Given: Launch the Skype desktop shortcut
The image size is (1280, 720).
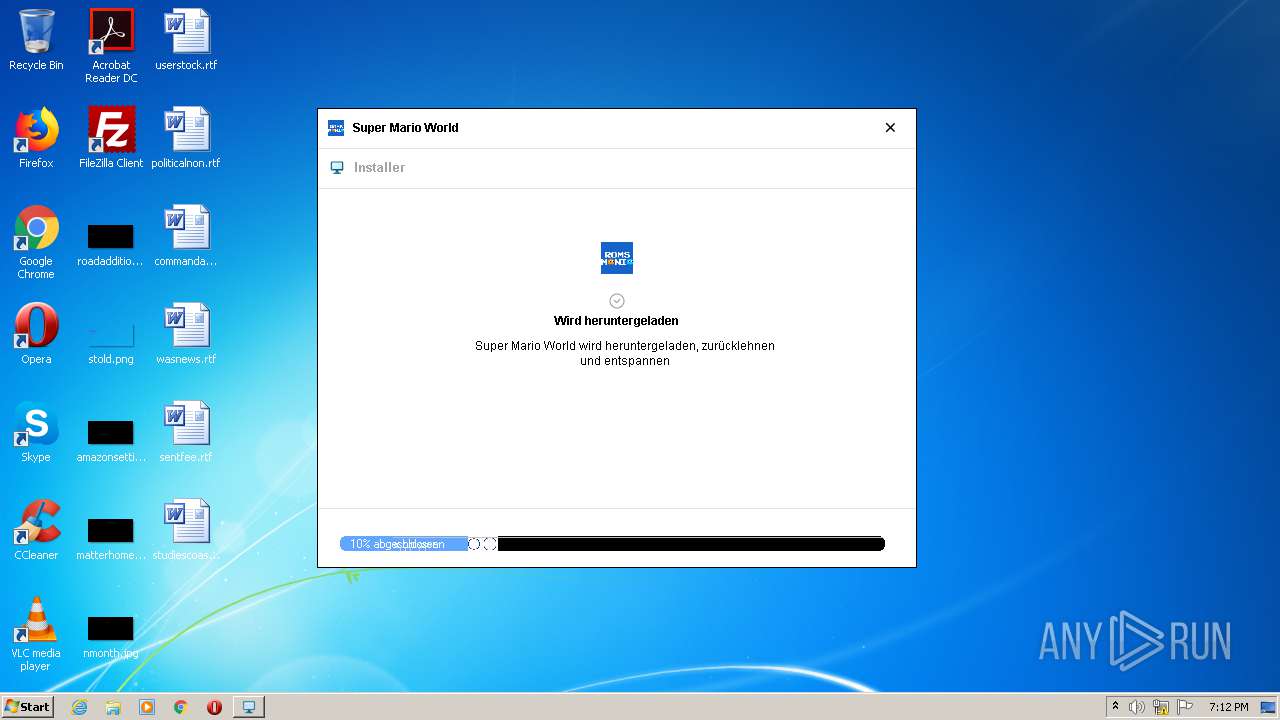Looking at the screenshot, I should point(36,433).
